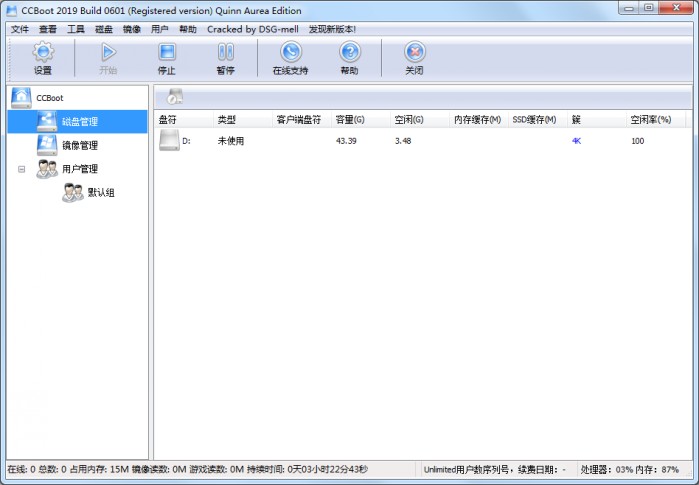Open the 帮助 menu in menu bar
The height and width of the screenshot is (485, 699).
pos(188,29)
